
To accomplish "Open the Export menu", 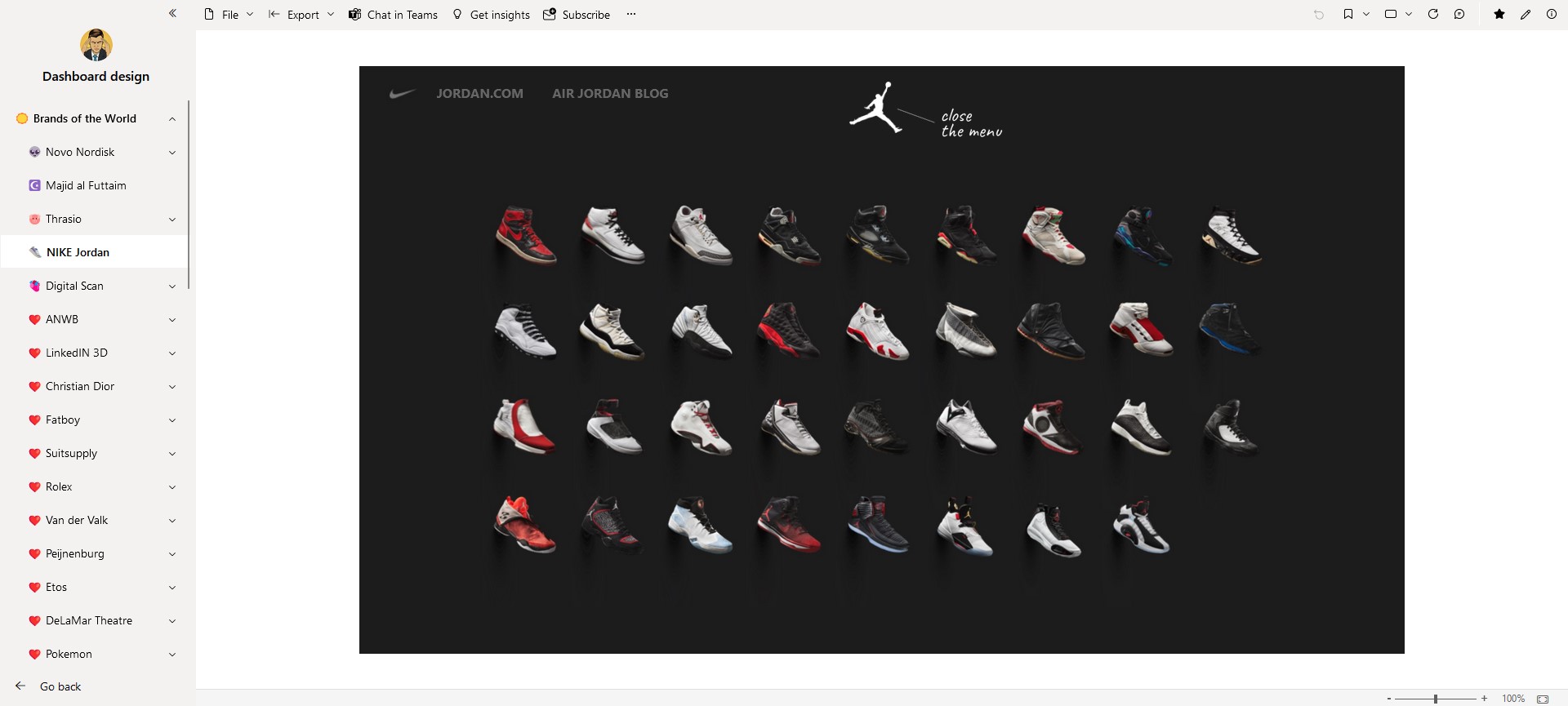I will (301, 15).
